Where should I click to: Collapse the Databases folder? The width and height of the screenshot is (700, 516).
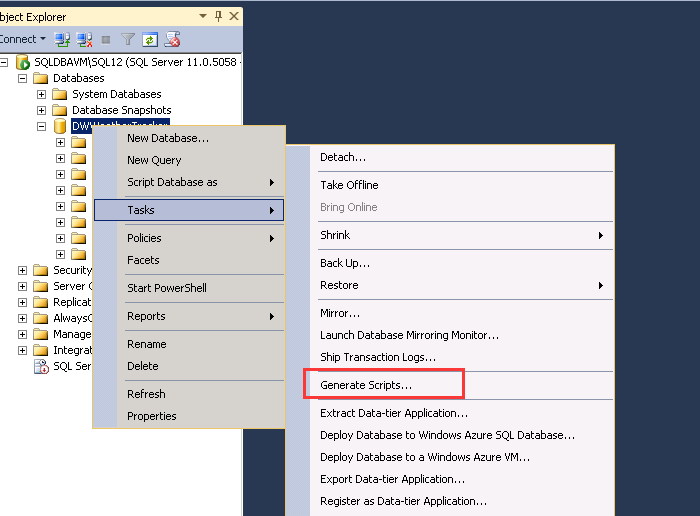point(22,79)
